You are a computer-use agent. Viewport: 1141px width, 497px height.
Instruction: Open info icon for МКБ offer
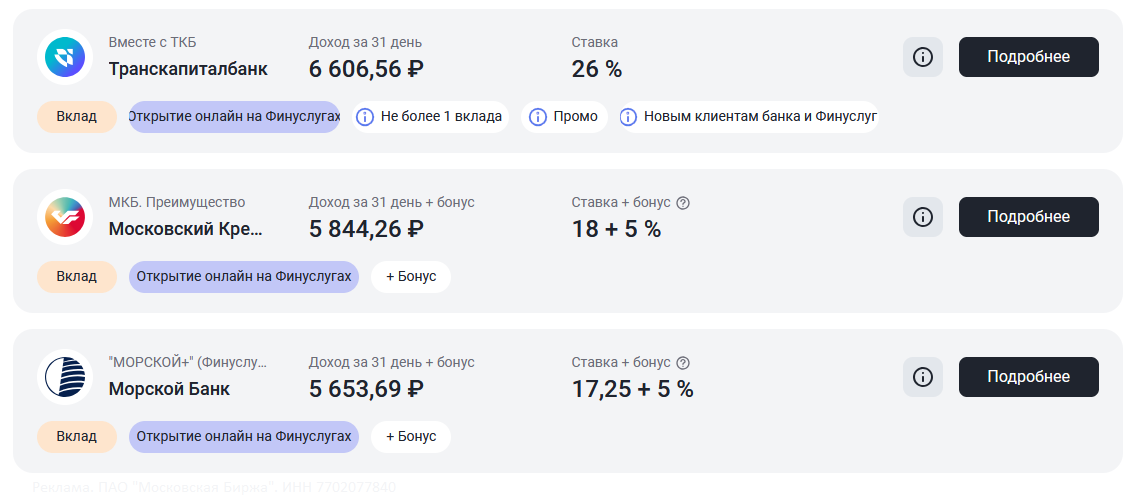click(x=922, y=217)
